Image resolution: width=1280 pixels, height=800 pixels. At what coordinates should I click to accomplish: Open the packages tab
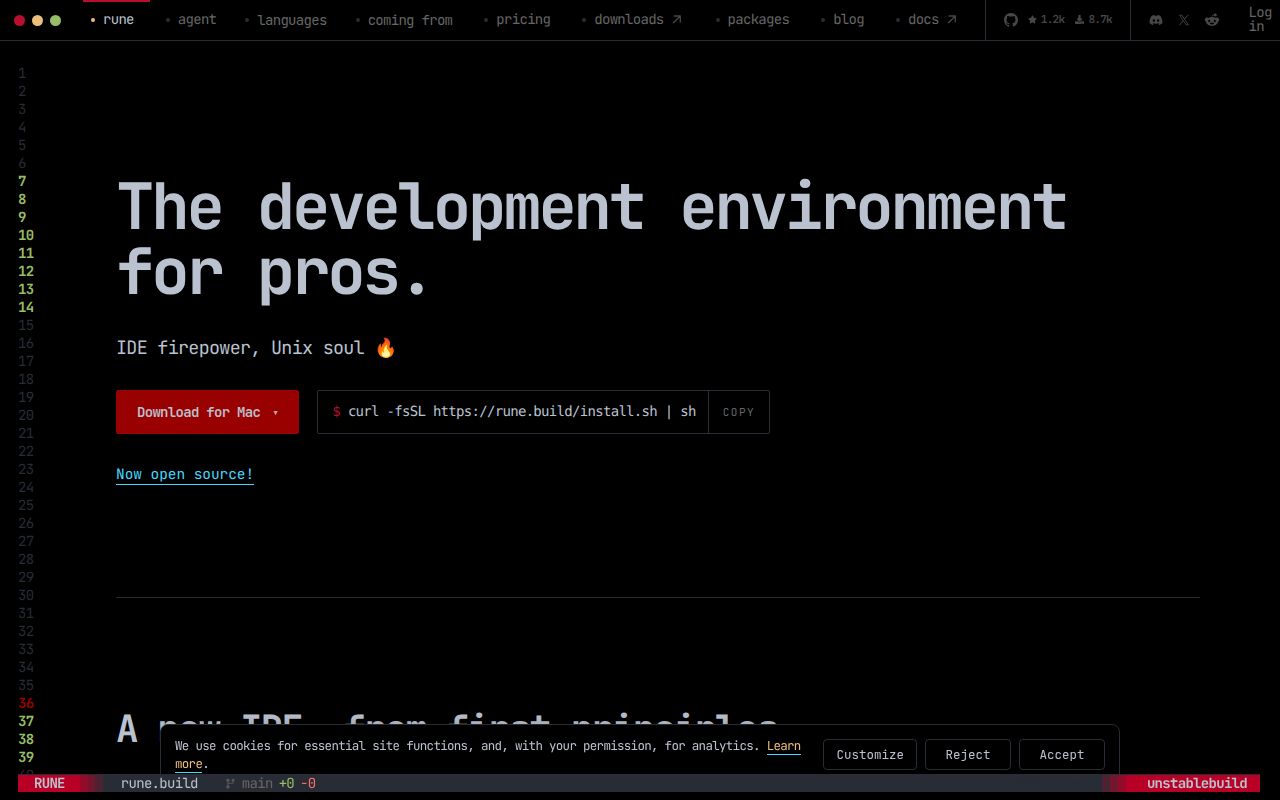(752, 20)
